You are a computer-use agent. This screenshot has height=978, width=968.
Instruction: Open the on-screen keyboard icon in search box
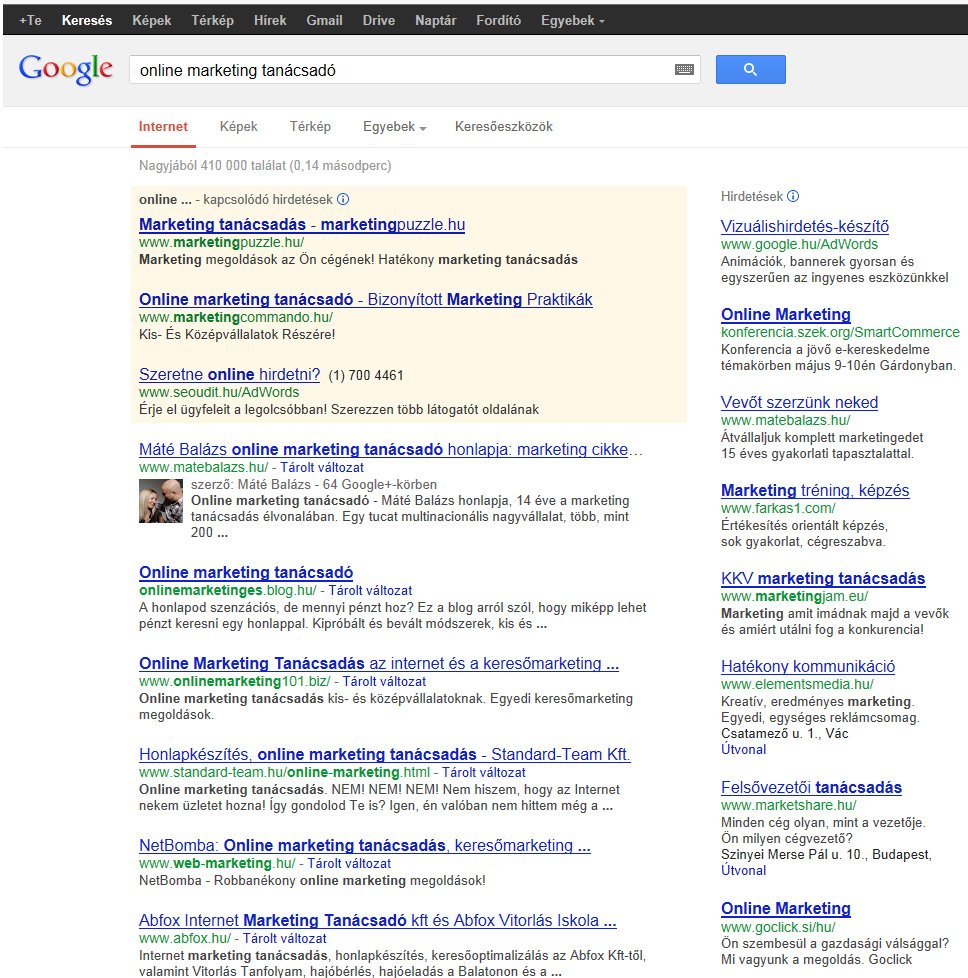coord(684,70)
